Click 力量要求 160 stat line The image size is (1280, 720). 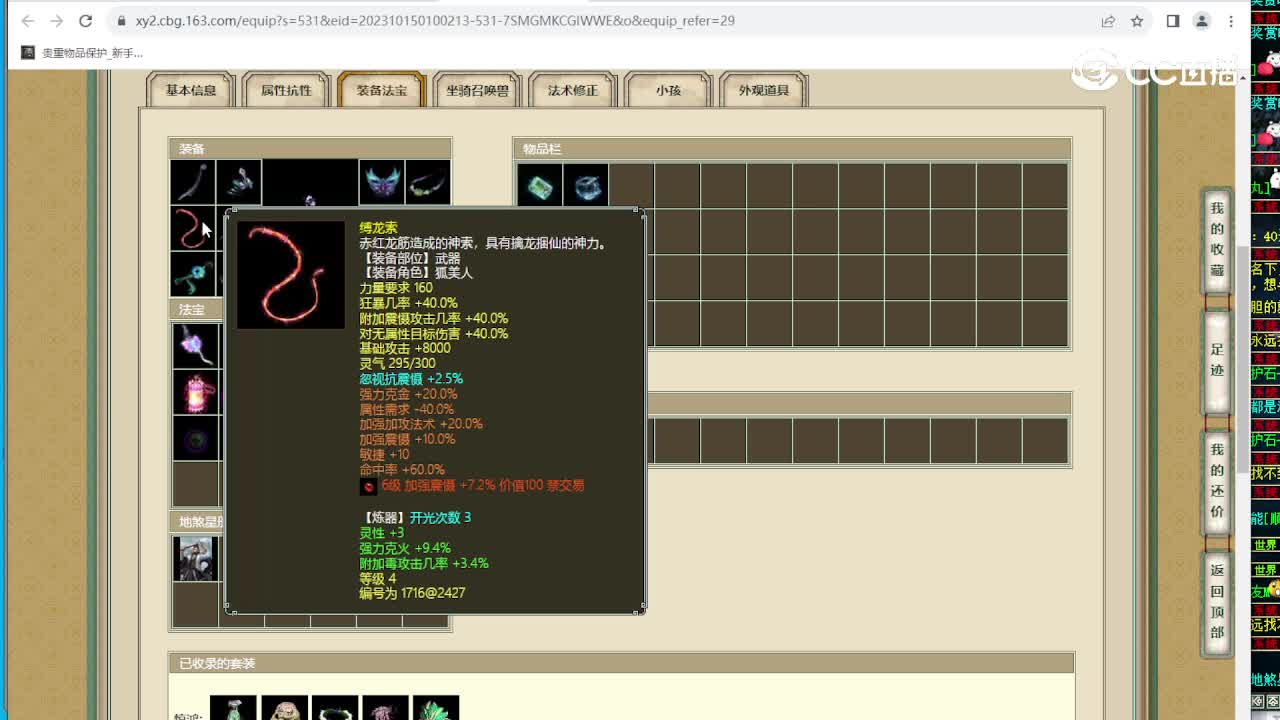[396, 288]
